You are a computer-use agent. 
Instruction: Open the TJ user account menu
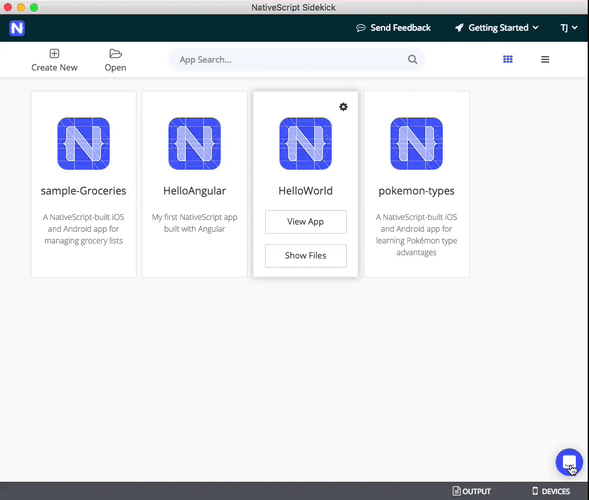point(569,28)
